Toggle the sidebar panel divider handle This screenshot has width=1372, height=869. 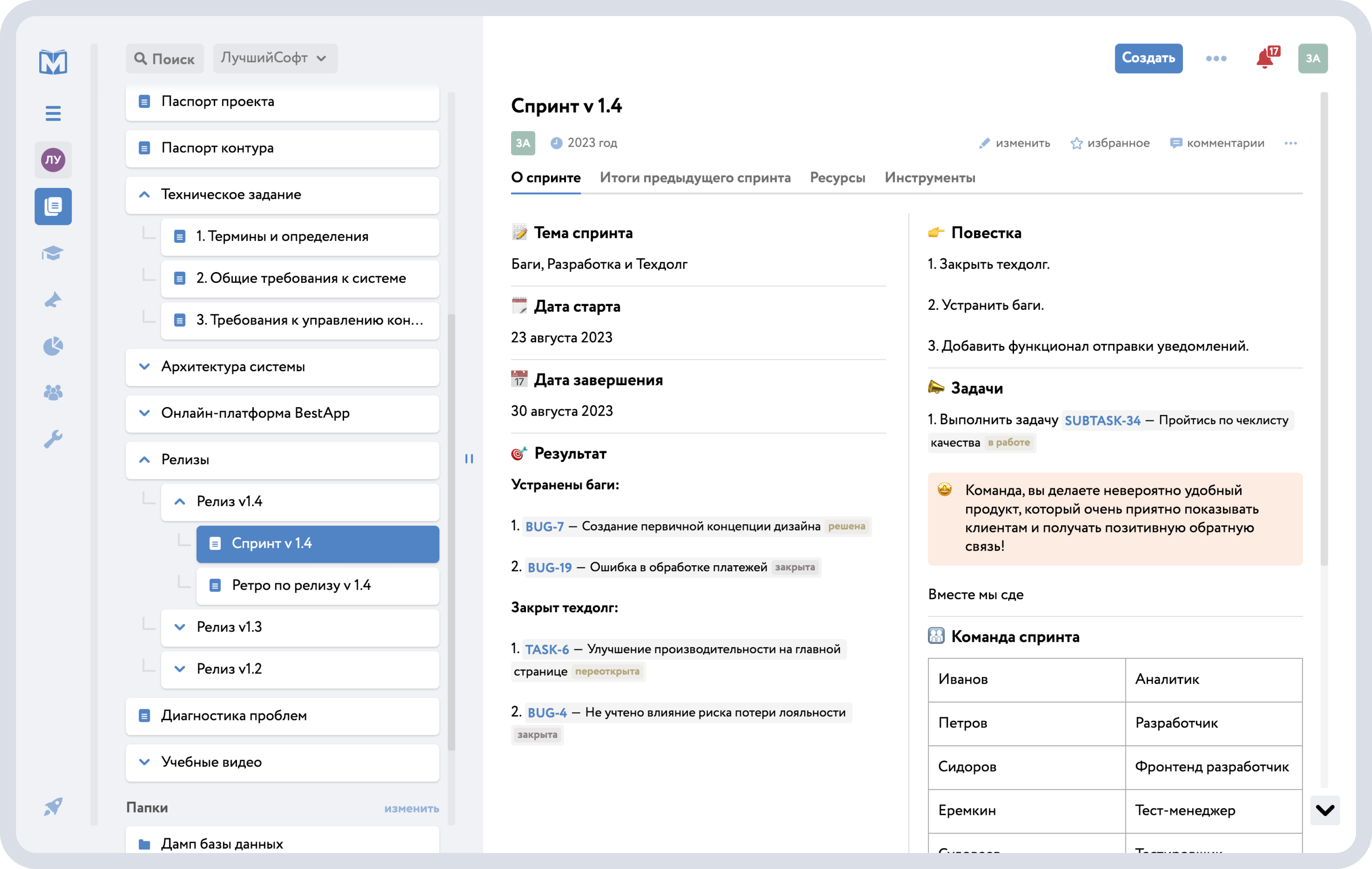(x=469, y=459)
